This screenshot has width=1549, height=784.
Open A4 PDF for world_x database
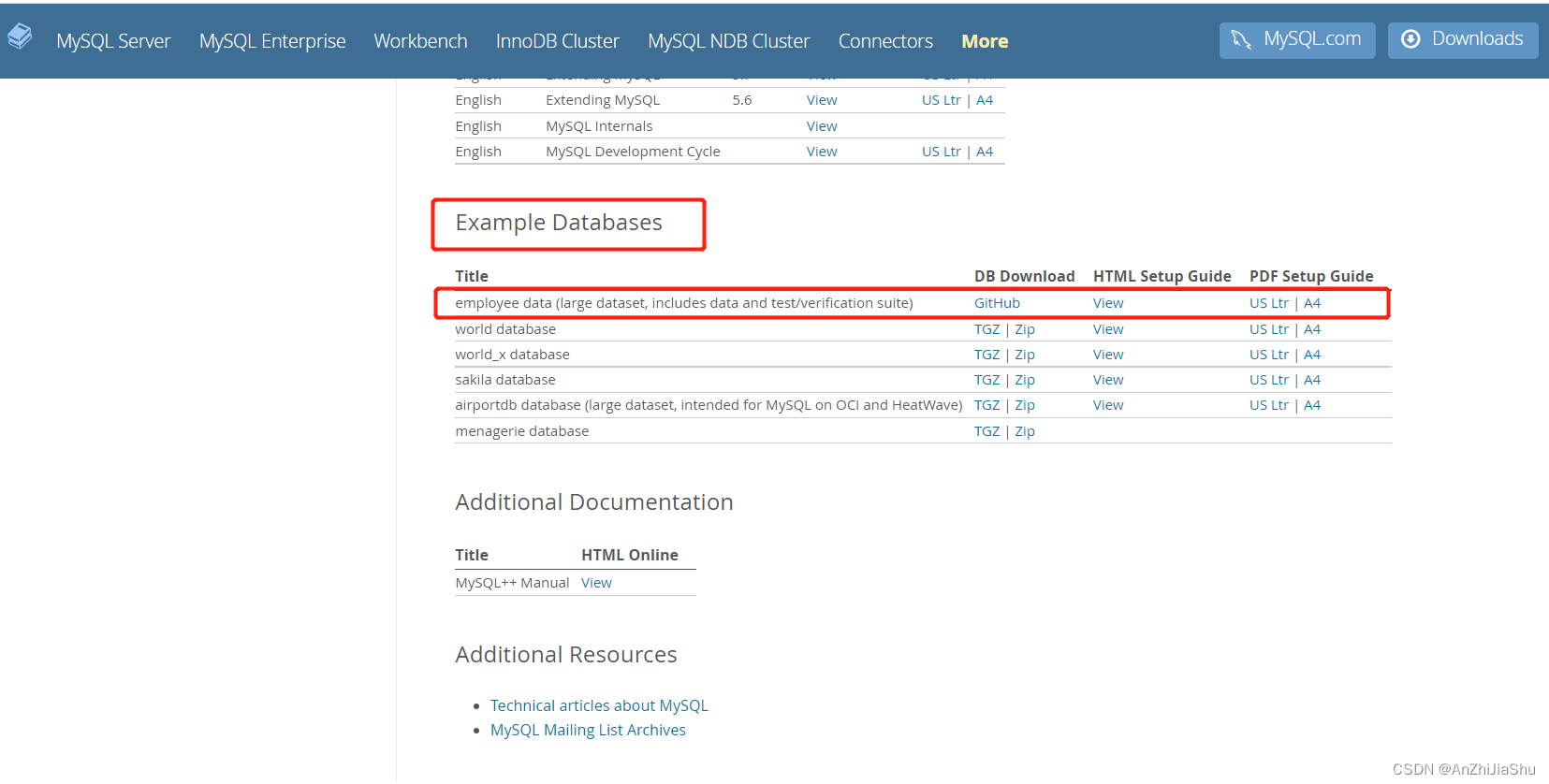click(1312, 355)
